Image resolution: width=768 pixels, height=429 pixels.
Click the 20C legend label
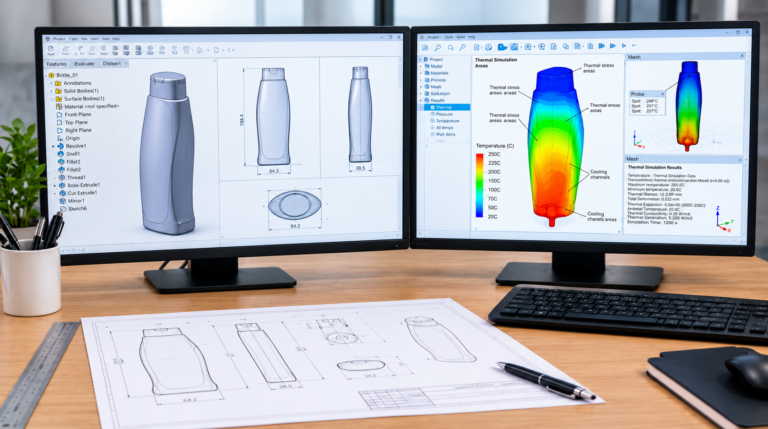[493, 216]
